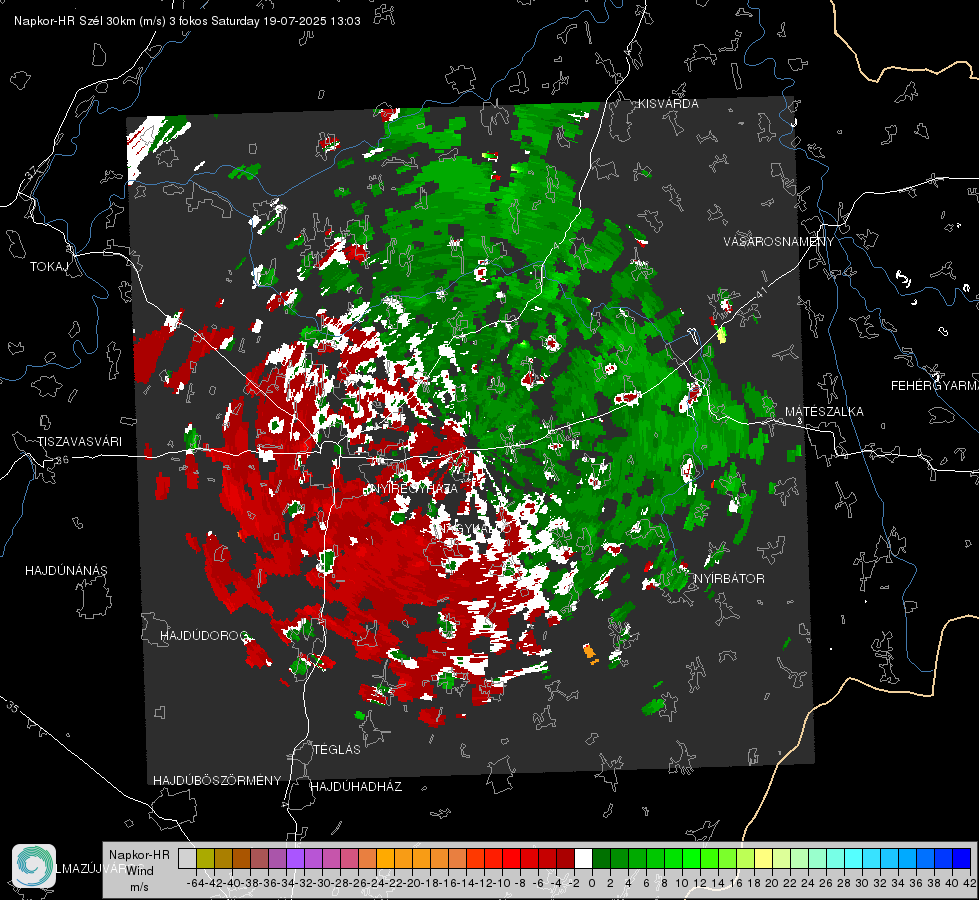Viewport: 979px width, 900px height.
Task: Select the VÁSÁROSNAMÉNY city label
Action: (x=779, y=242)
